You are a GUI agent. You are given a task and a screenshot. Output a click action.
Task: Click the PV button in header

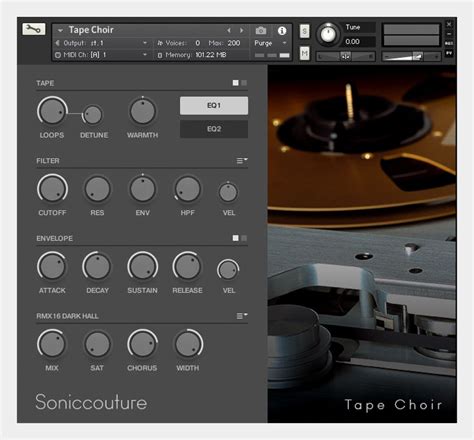tap(449, 53)
